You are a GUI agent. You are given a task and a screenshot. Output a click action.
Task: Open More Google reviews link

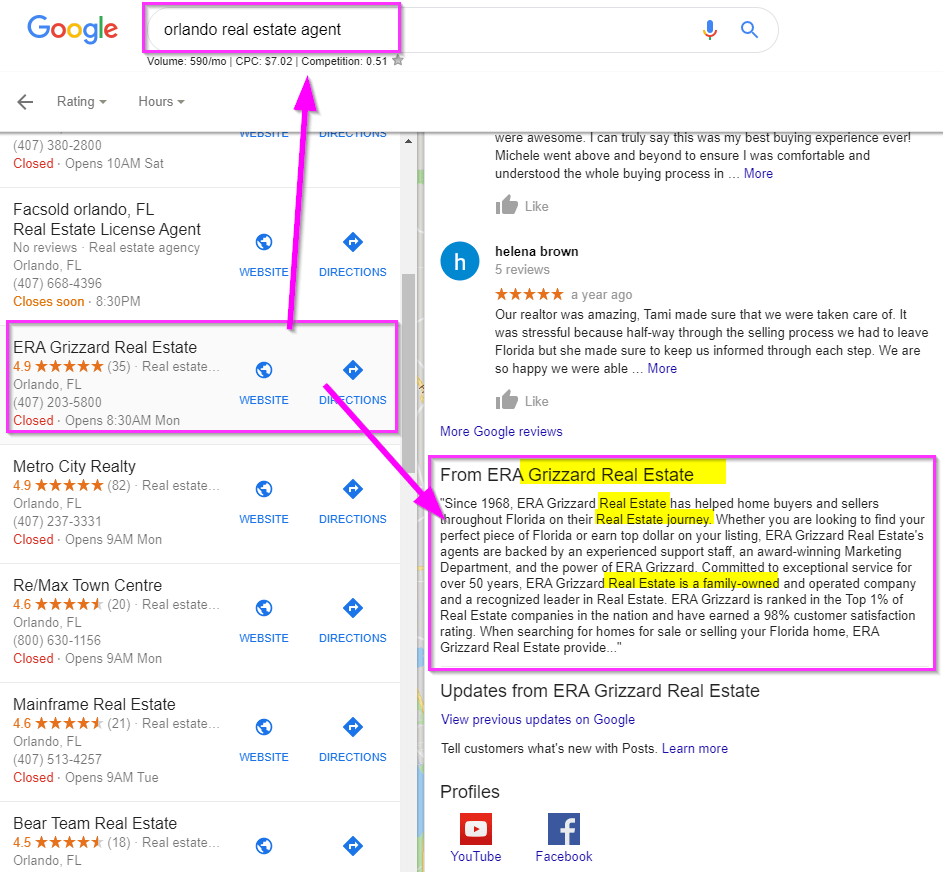click(x=501, y=431)
